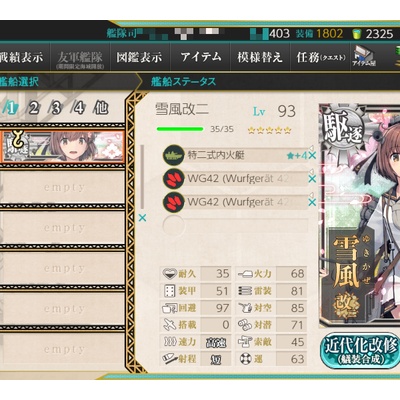Click the green bucket resource icon

click(357, 34)
